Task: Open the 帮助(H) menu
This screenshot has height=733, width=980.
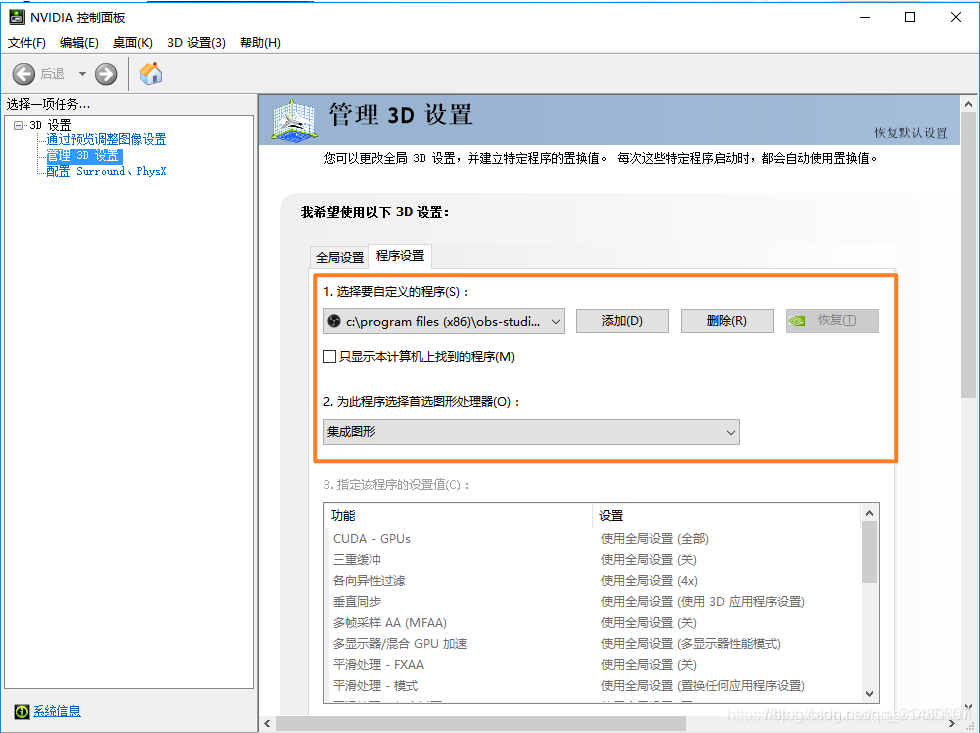Action: [x=261, y=42]
